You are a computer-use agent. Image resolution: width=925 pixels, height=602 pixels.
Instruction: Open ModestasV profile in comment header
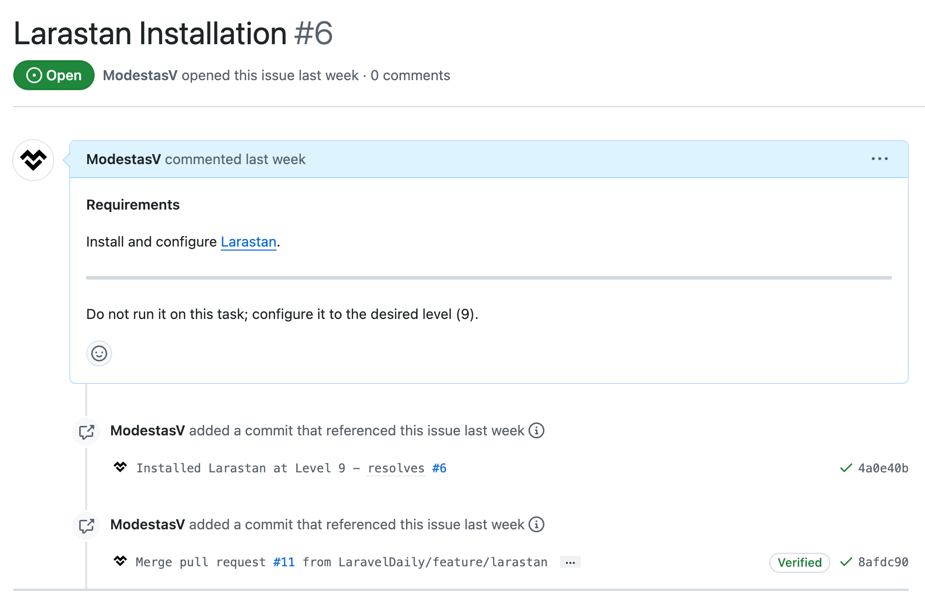tap(123, 159)
